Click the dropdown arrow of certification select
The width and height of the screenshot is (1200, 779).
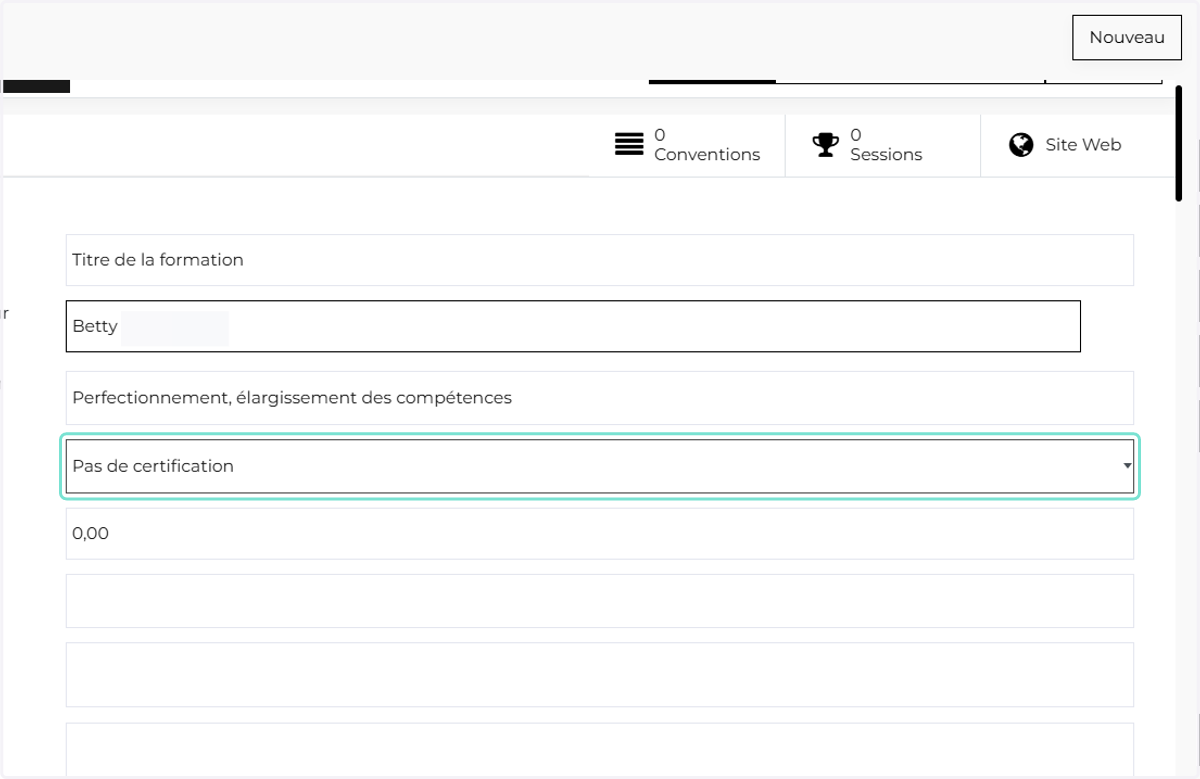click(x=1127, y=466)
